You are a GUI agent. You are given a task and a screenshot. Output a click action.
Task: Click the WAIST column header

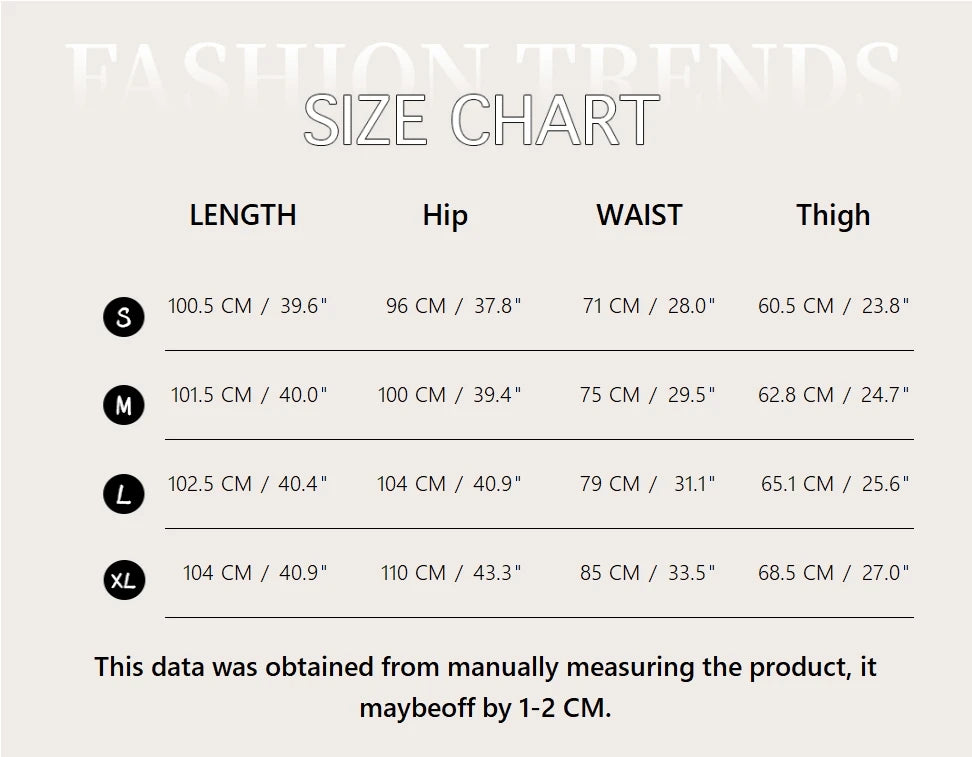click(x=639, y=215)
